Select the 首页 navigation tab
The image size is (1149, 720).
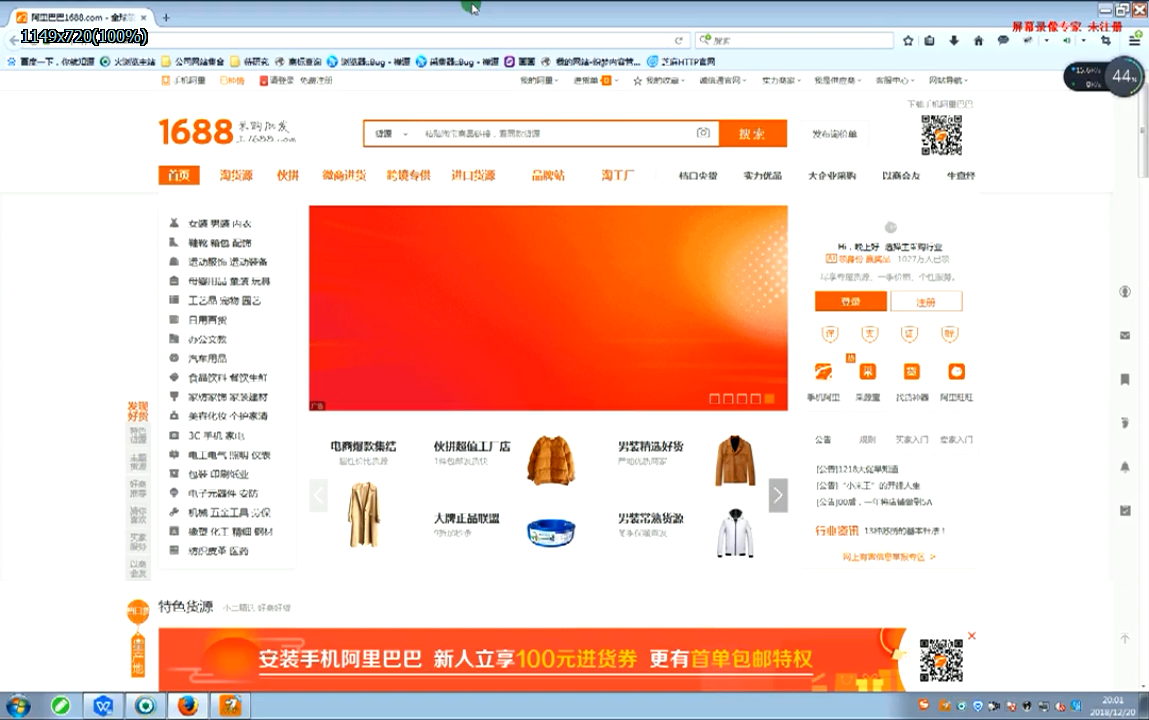click(x=179, y=175)
